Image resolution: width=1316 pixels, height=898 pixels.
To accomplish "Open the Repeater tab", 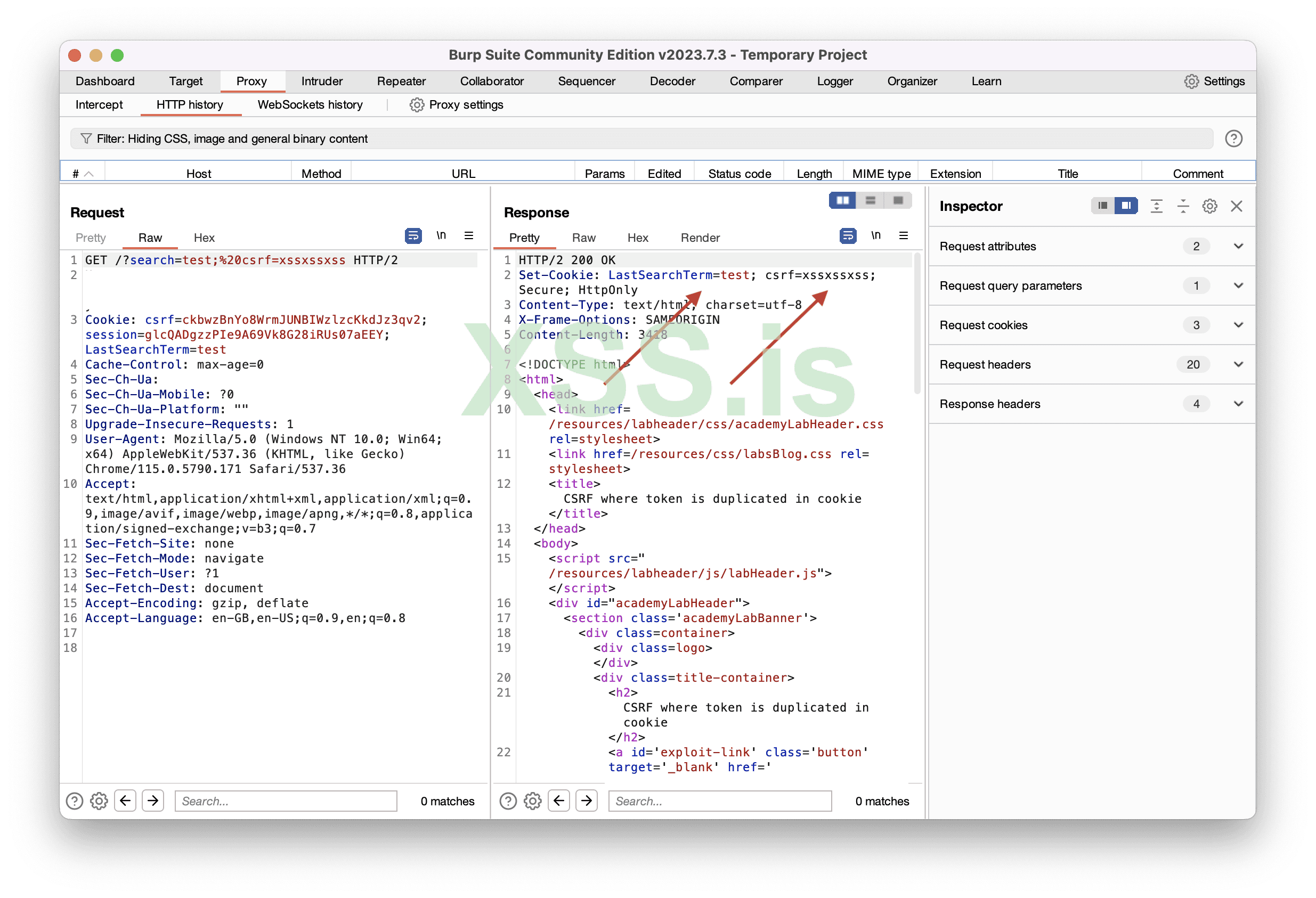I will pos(401,81).
